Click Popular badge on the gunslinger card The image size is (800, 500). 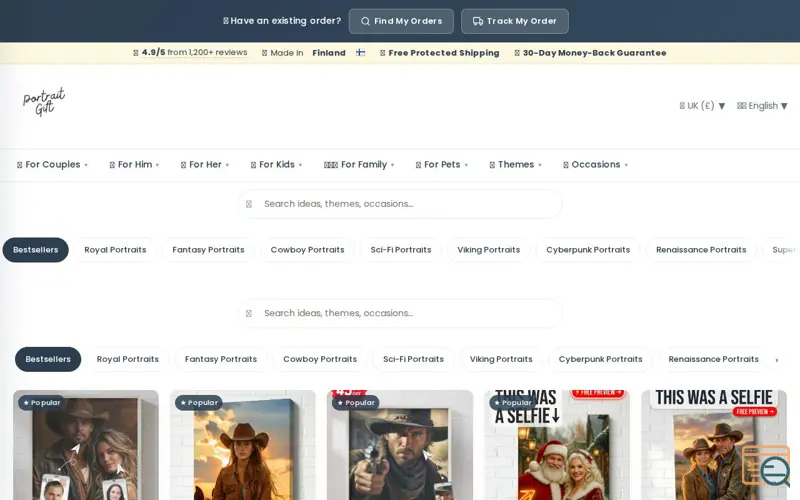(x=356, y=403)
